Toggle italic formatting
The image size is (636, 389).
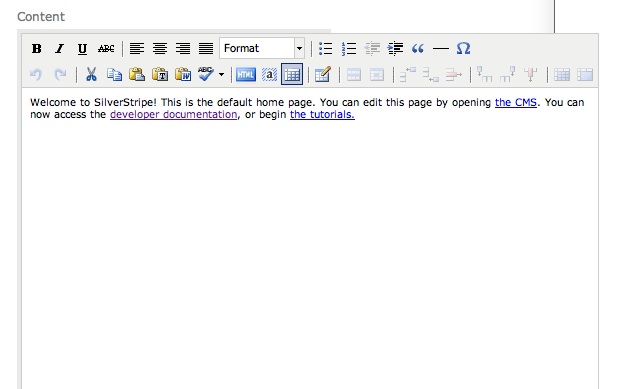tap(59, 49)
